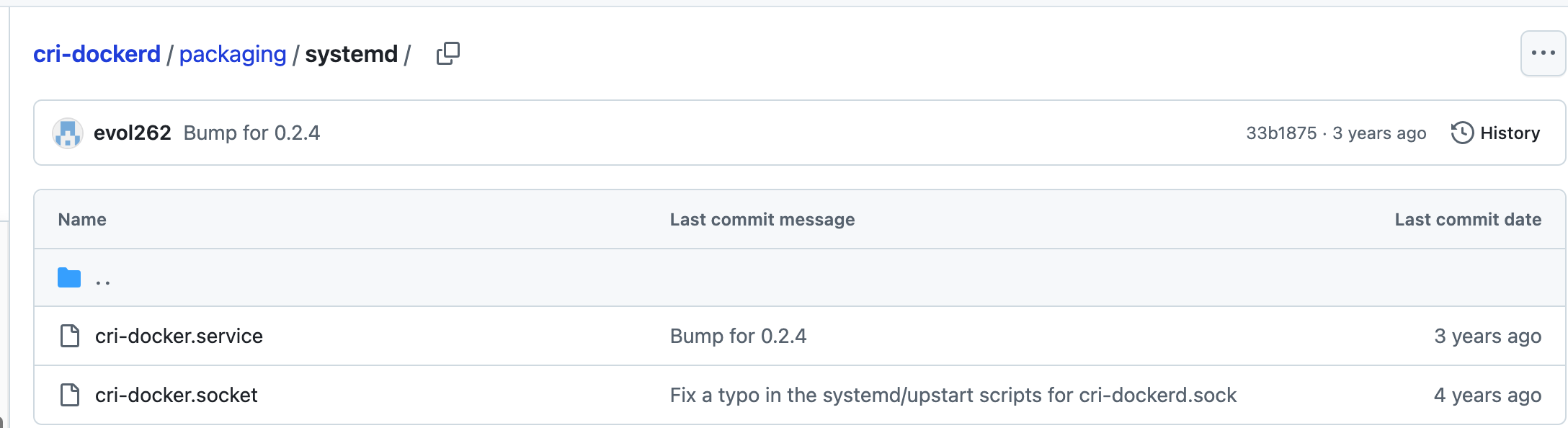
Task: Copy the path using the copy icon
Action: (447, 53)
